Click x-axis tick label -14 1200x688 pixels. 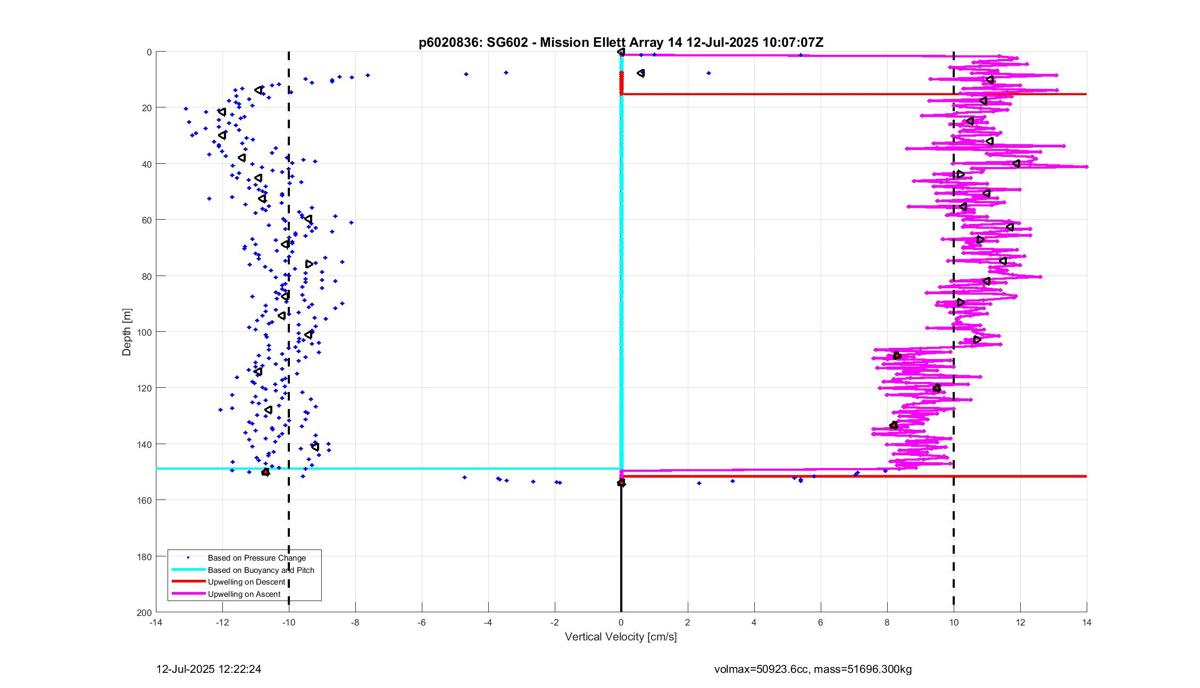pos(155,622)
